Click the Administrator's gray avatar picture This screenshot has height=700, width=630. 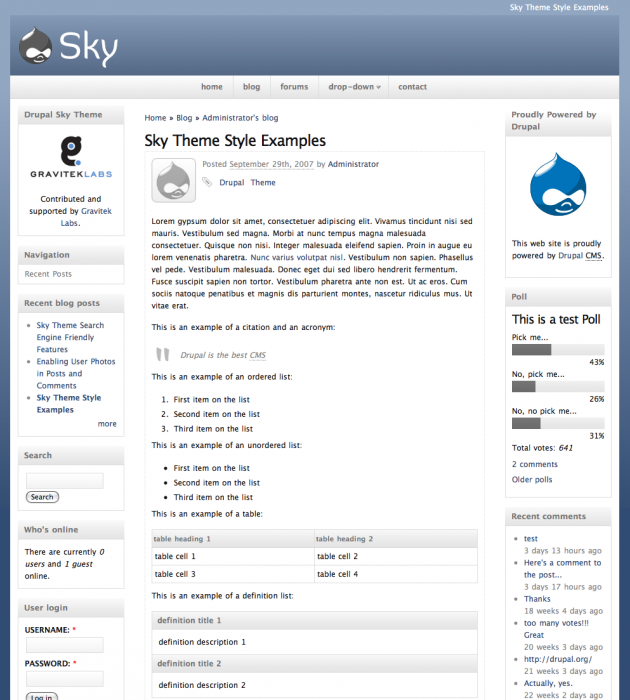174,180
